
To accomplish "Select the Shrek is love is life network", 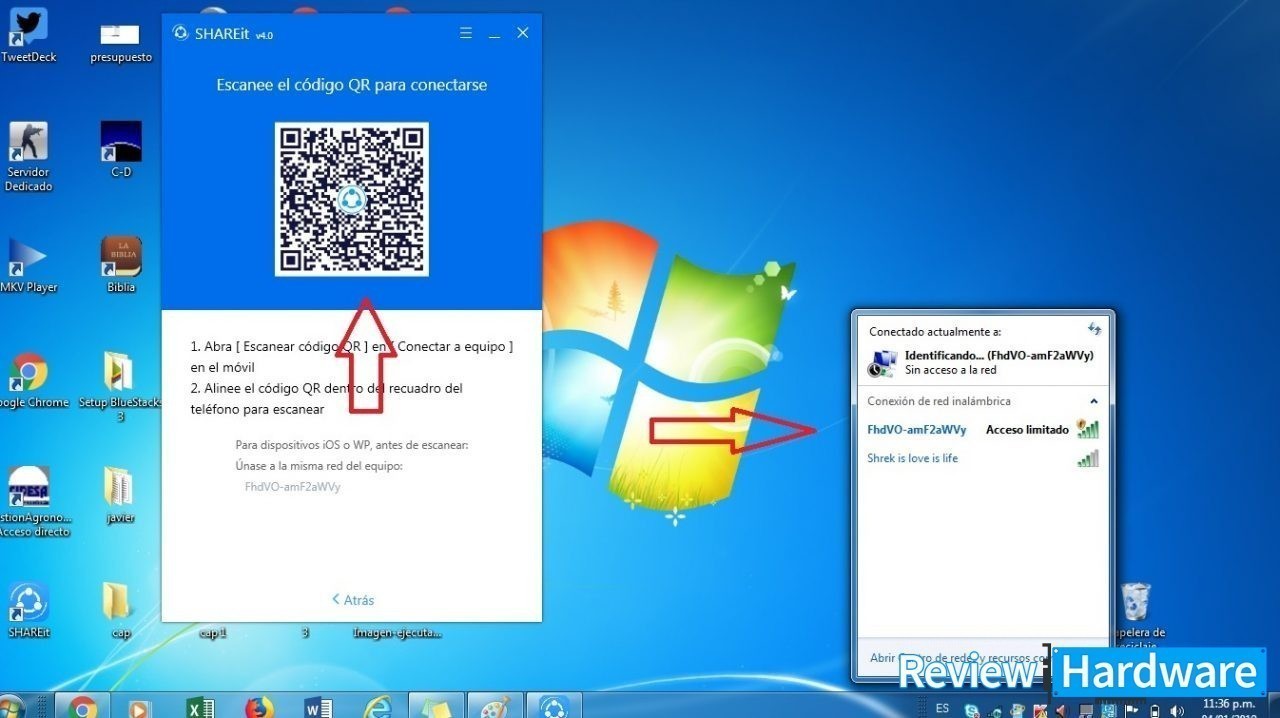I will 982,458.
